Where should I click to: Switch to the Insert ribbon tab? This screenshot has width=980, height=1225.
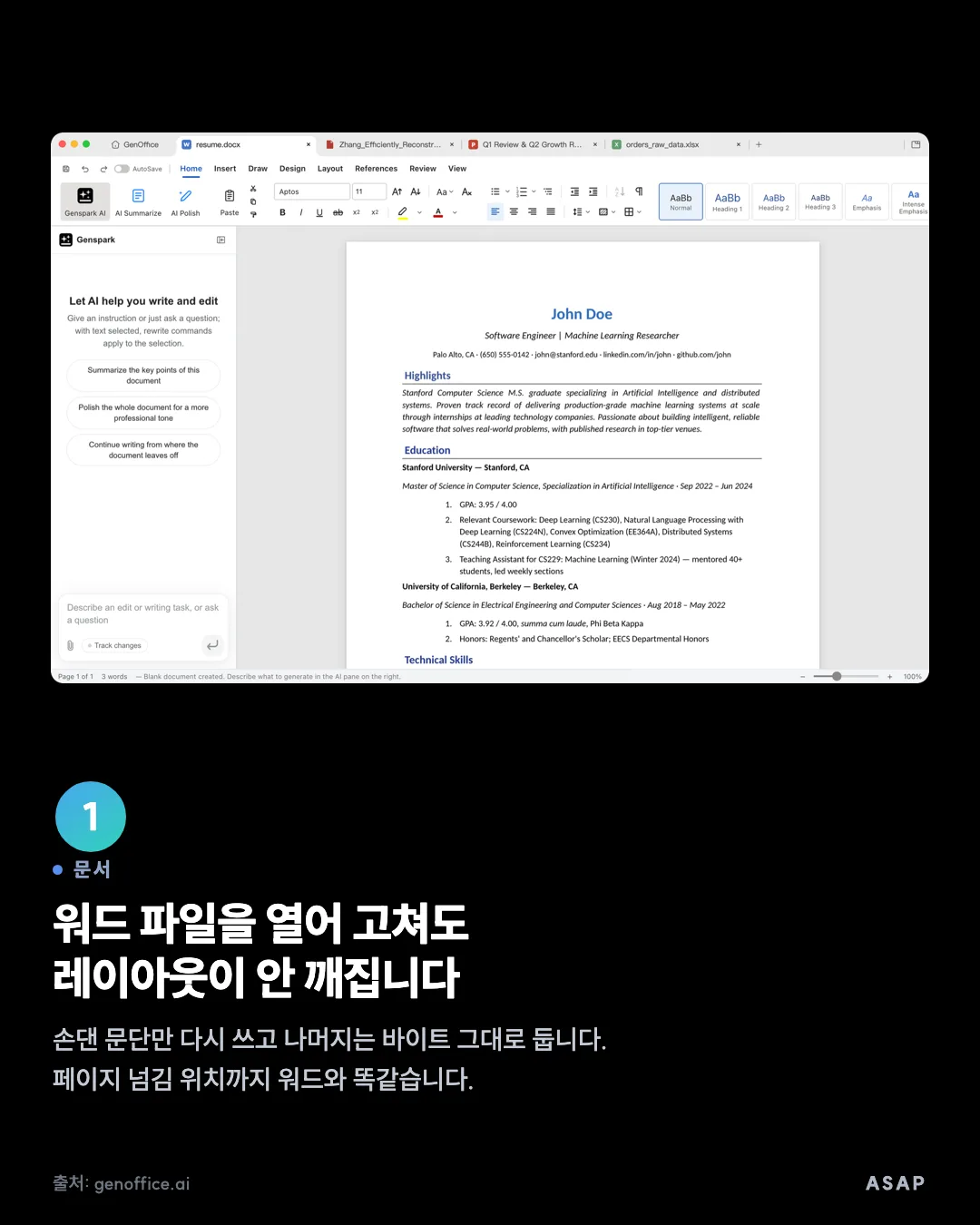point(225,169)
